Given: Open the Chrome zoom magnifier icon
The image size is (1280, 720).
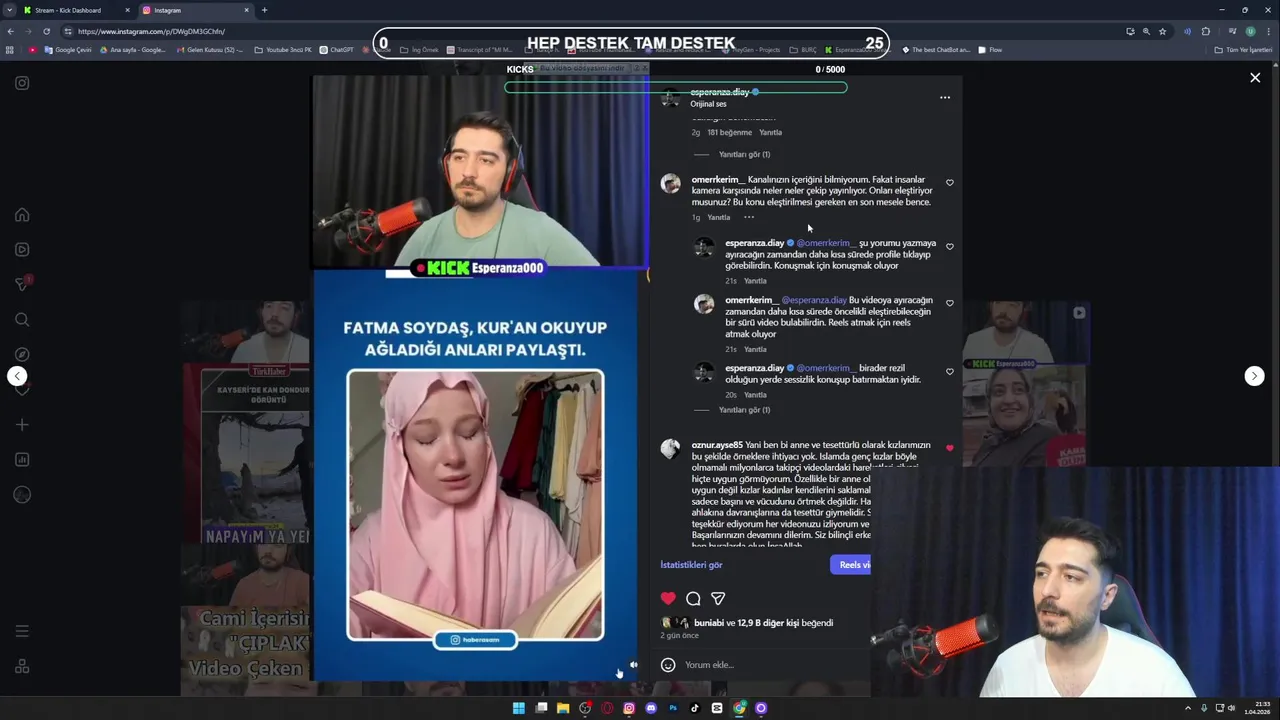Looking at the screenshot, I should (x=1146, y=31).
